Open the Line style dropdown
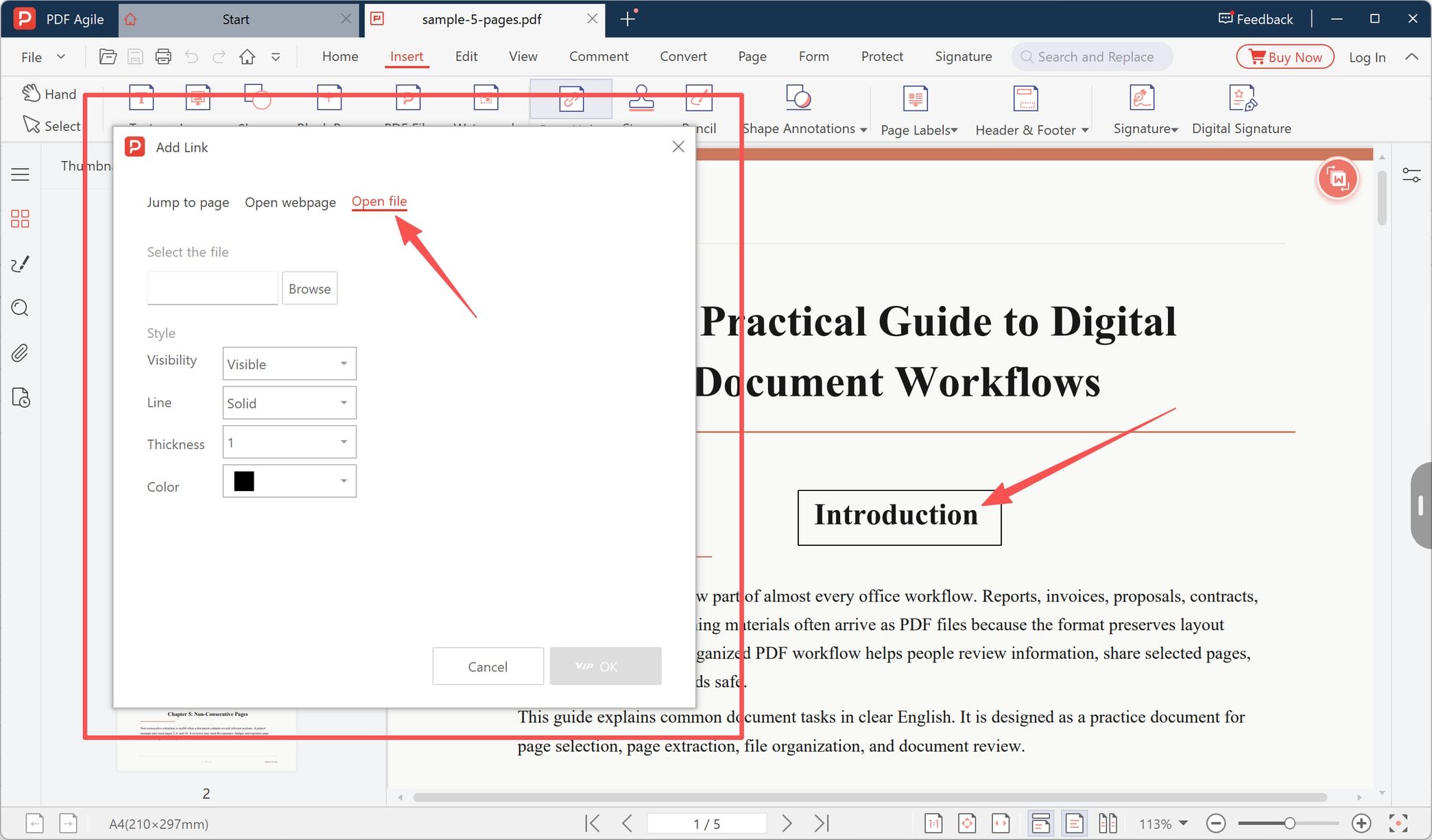 289,403
